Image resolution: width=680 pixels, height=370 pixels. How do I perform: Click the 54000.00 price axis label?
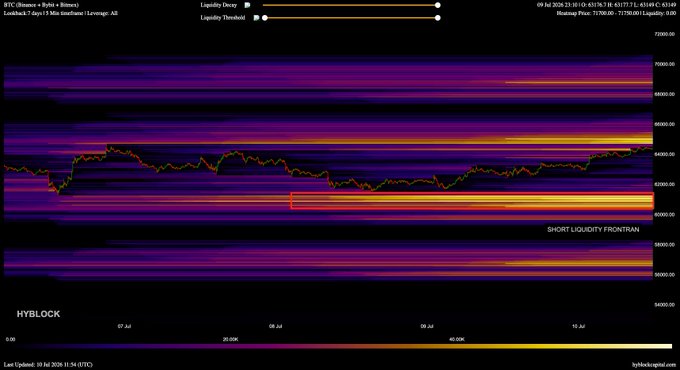click(x=665, y=305)
